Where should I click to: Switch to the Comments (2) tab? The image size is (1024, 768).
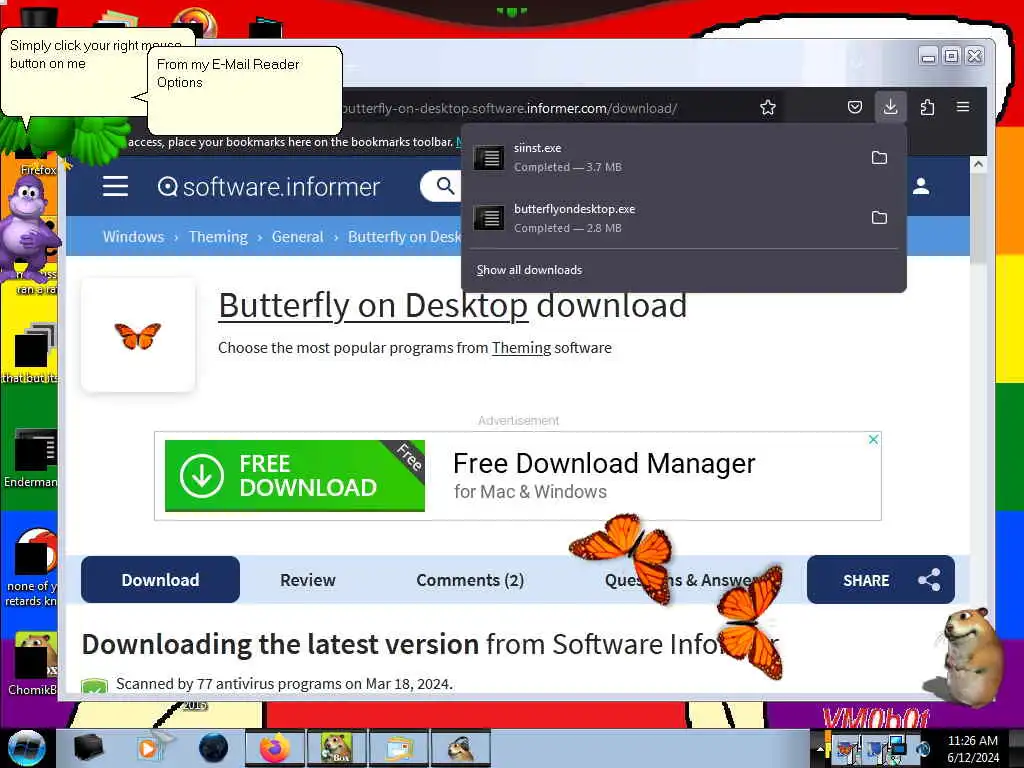coord(470,579)
